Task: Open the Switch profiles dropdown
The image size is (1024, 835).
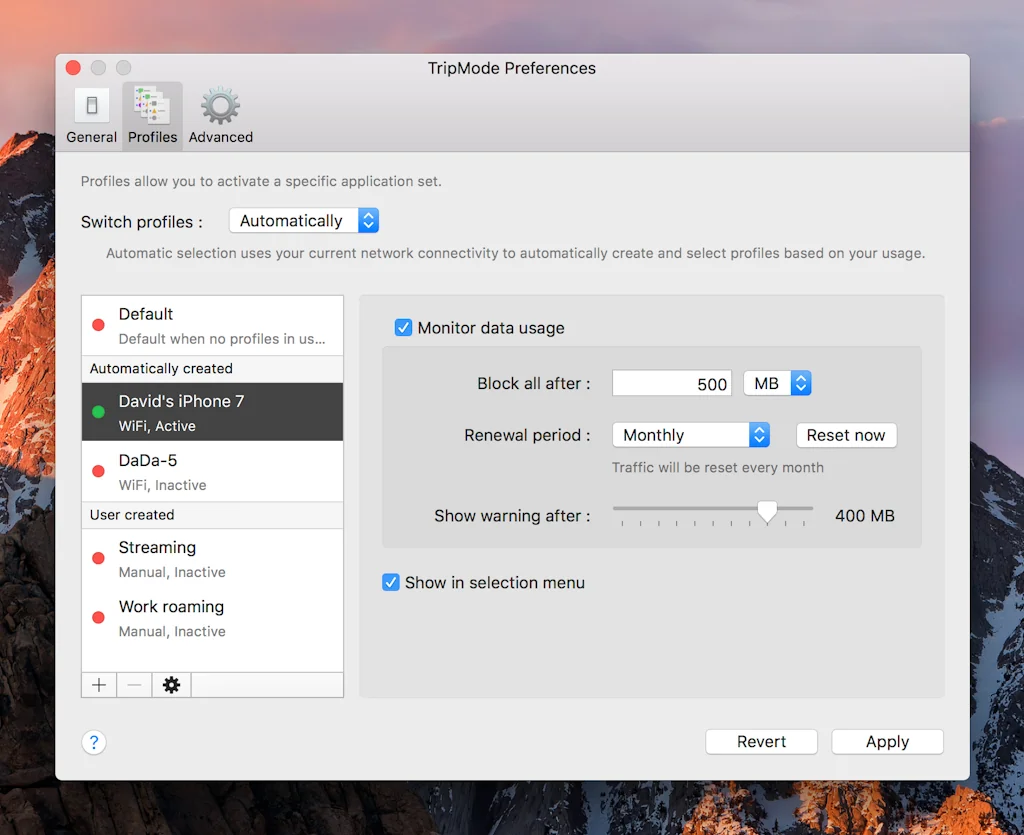Action: tap(303, 220)
